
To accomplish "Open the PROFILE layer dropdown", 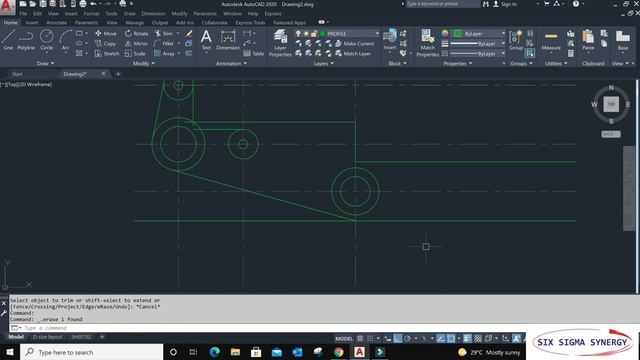I will (377, 33).
